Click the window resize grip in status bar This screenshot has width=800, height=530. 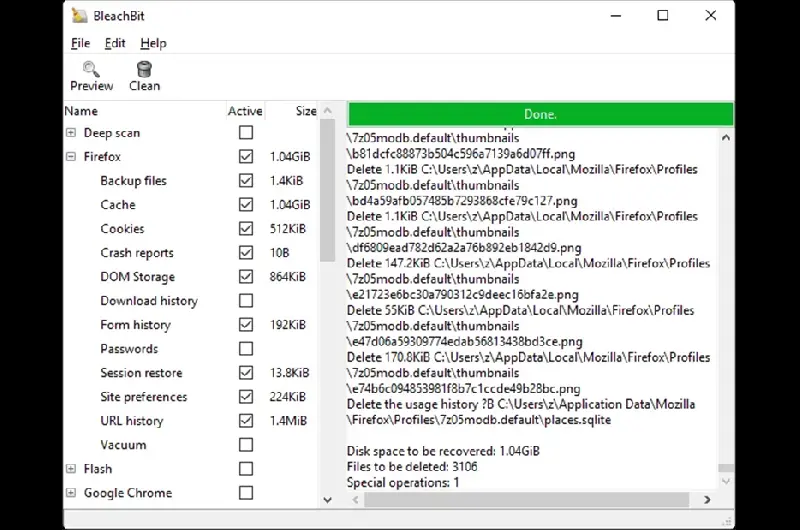tap(728, 521)
